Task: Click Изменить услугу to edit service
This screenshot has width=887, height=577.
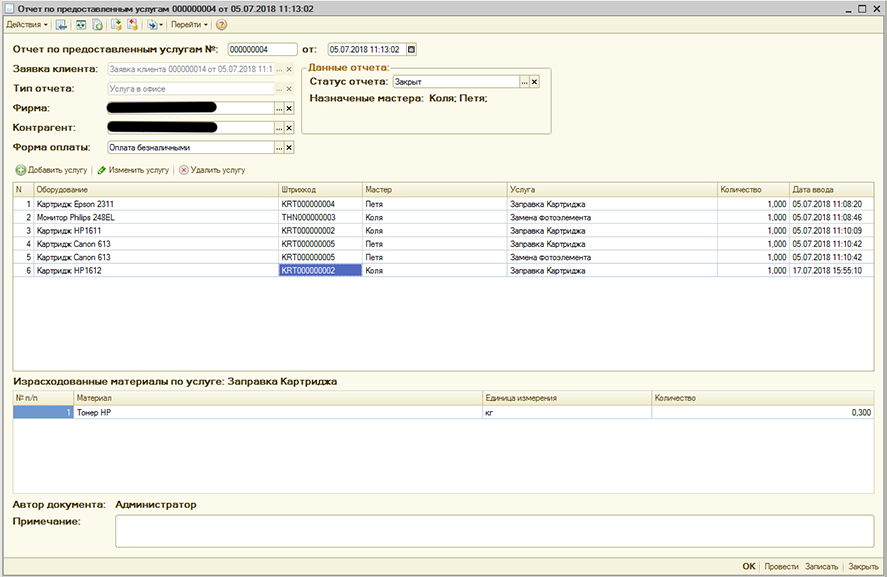Action: [x=133, y=170]
